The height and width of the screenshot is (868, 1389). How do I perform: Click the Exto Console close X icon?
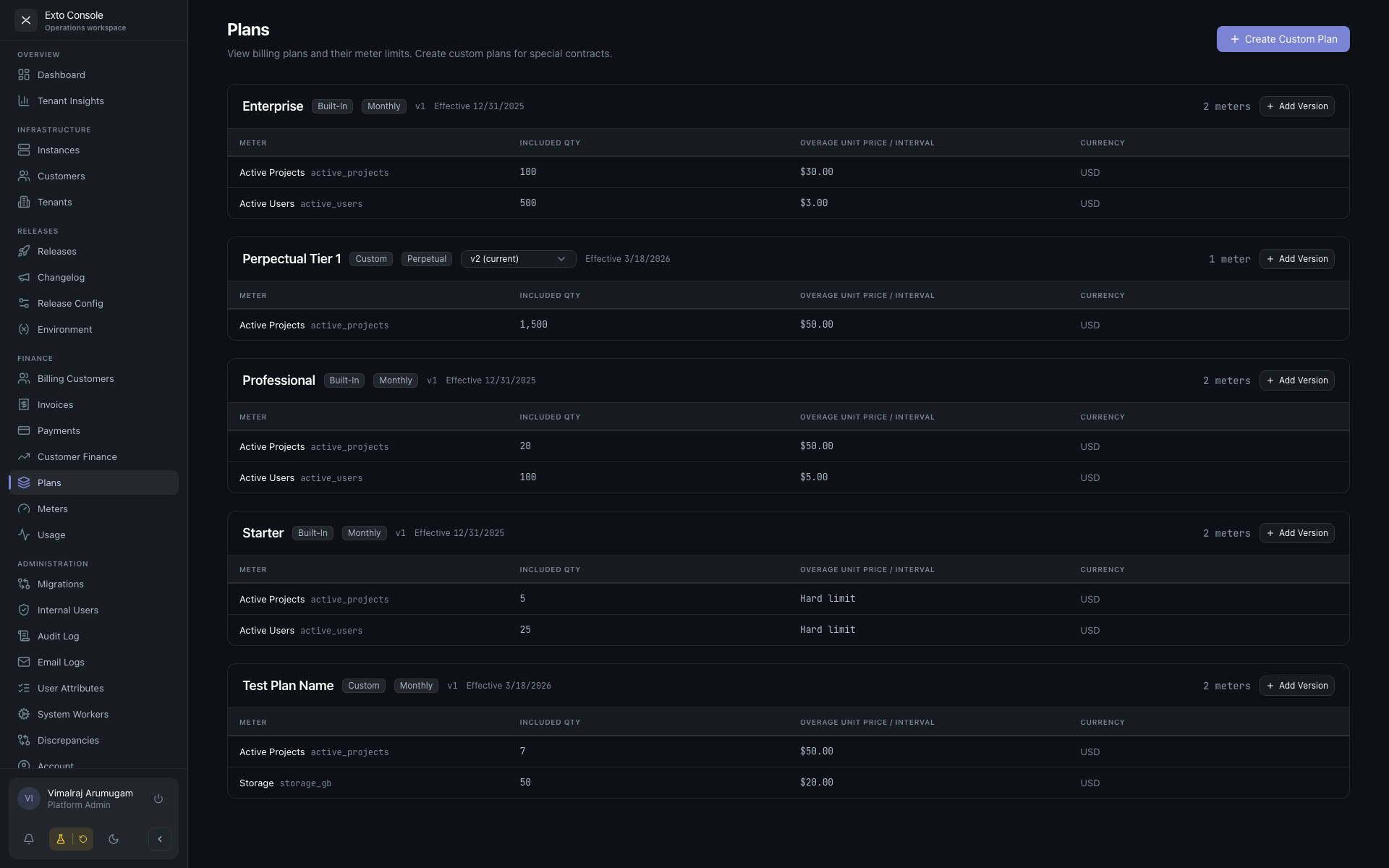(x=26, y=20)
